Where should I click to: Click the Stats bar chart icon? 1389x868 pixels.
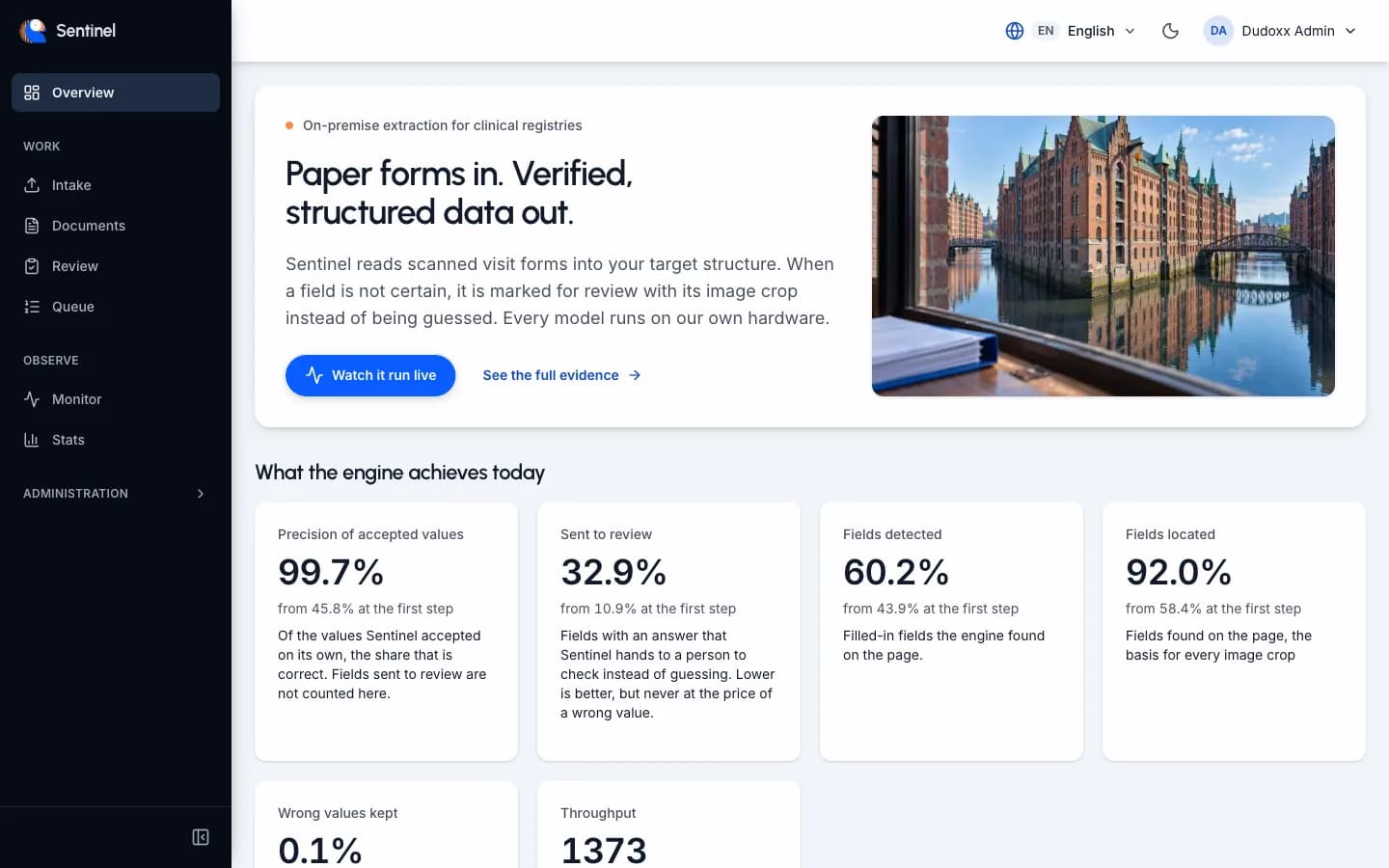coord(32,440)
